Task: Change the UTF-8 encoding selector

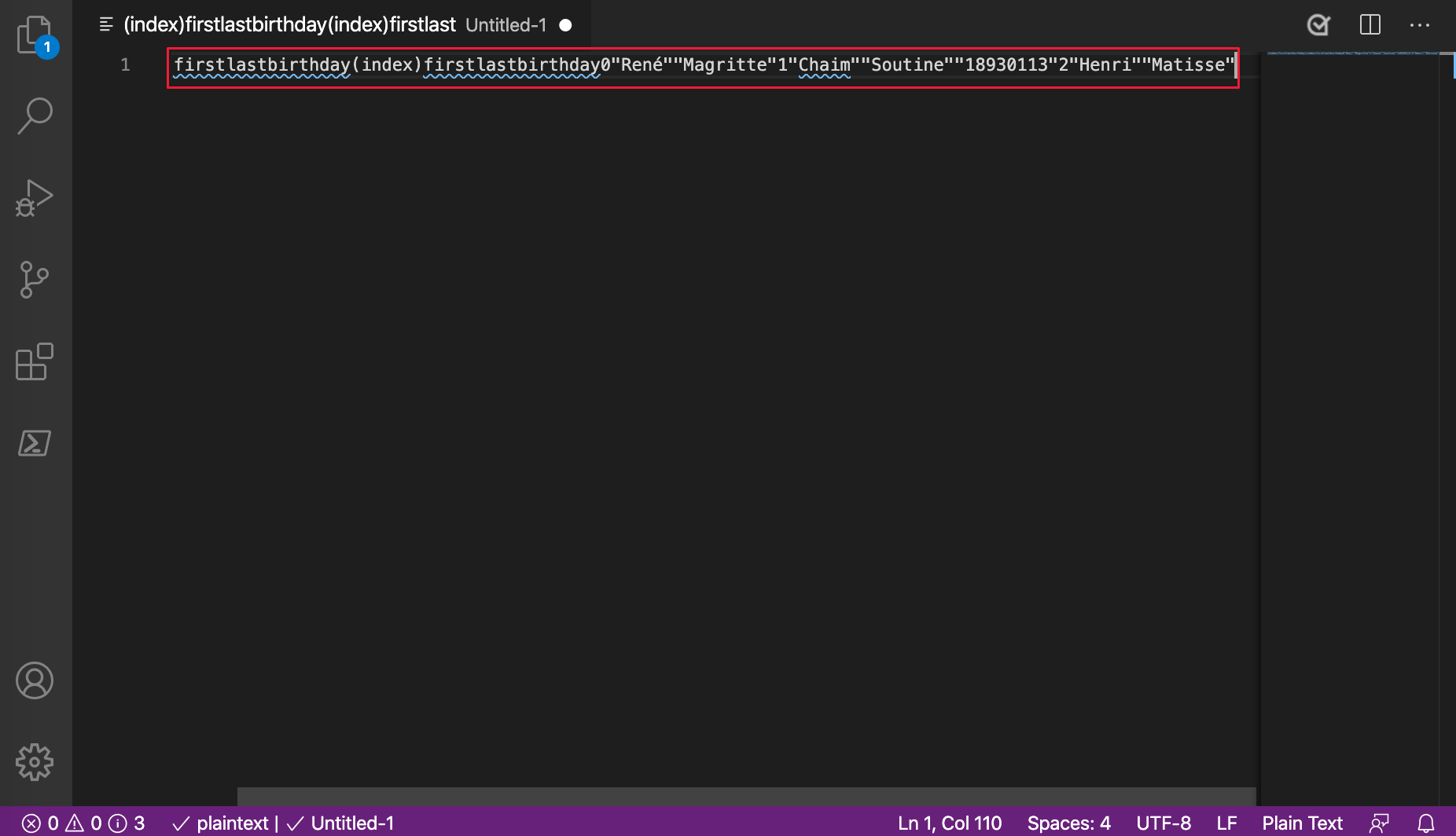Action: click(x=1164, y=823)
